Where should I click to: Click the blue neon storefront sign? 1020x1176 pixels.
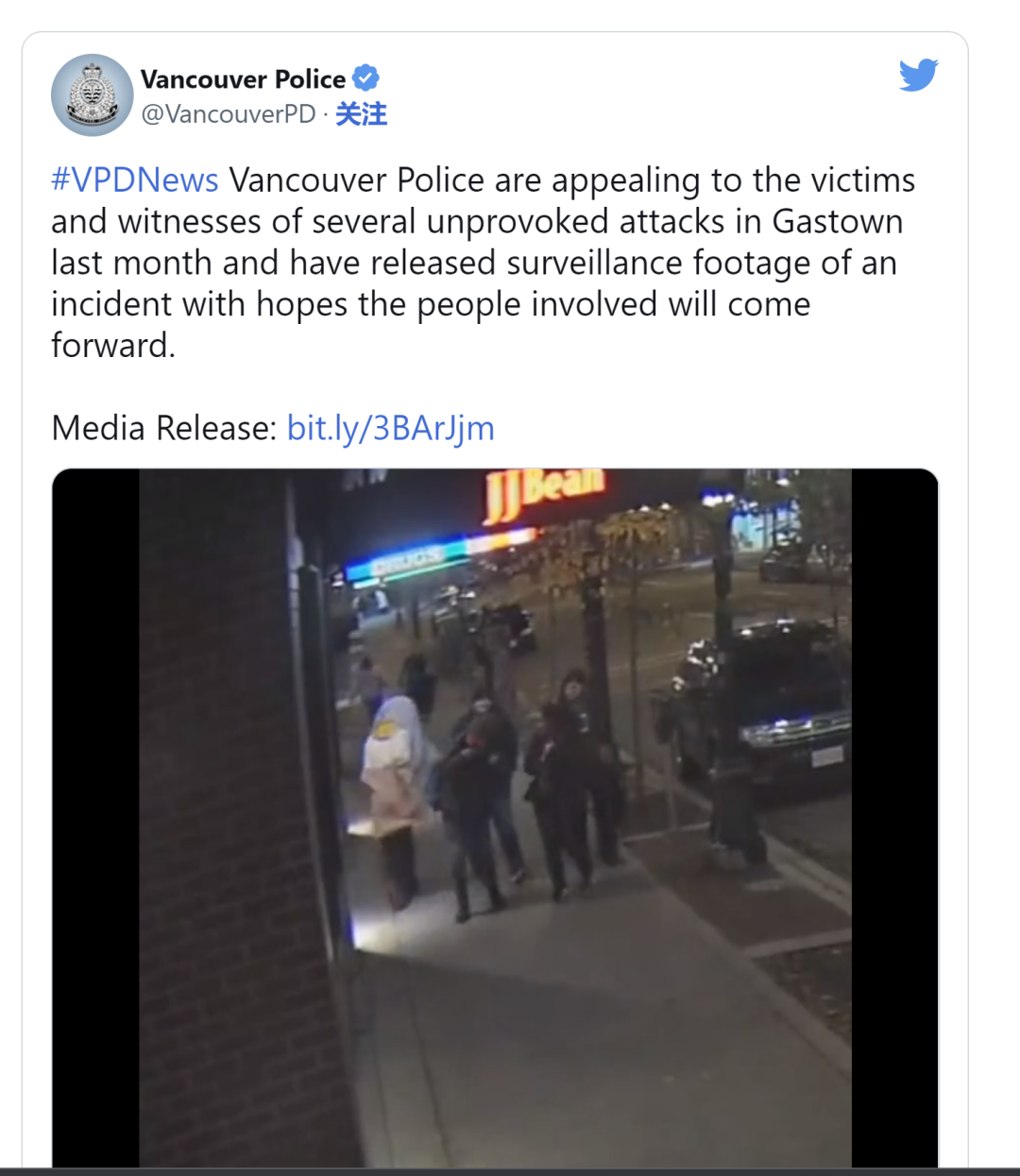(x=408, y=561)
